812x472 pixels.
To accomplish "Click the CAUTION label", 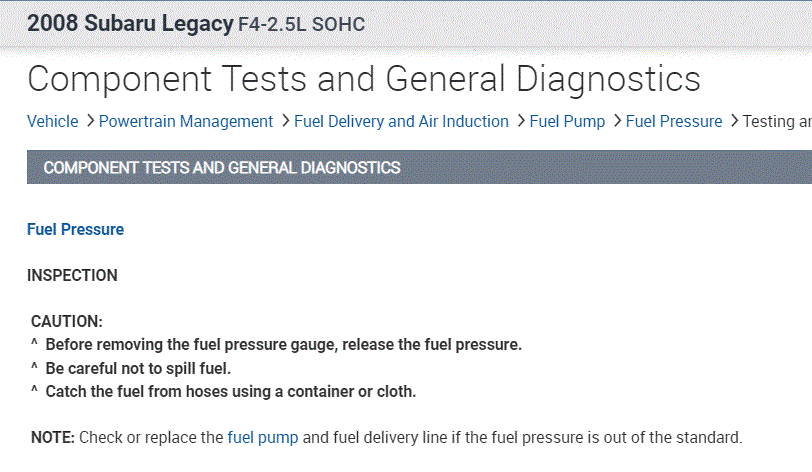I will 67,322.
